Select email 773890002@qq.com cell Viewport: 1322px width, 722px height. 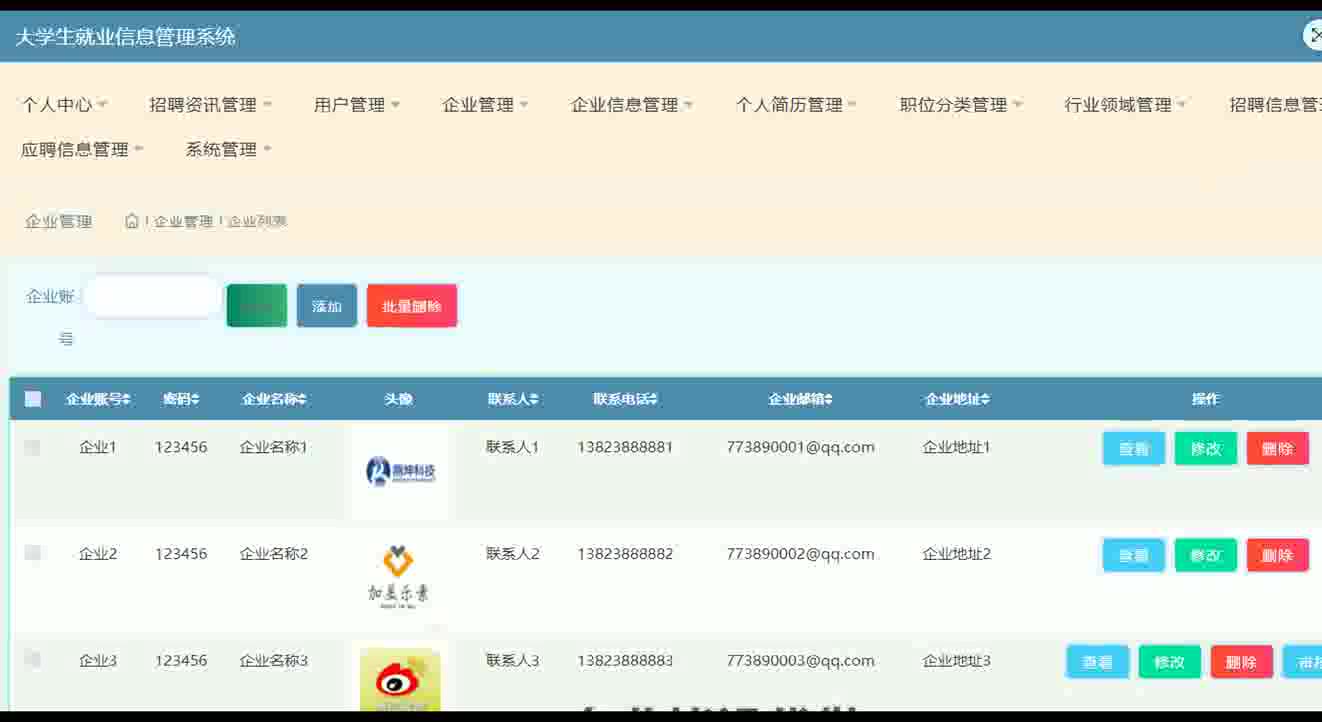801,553
